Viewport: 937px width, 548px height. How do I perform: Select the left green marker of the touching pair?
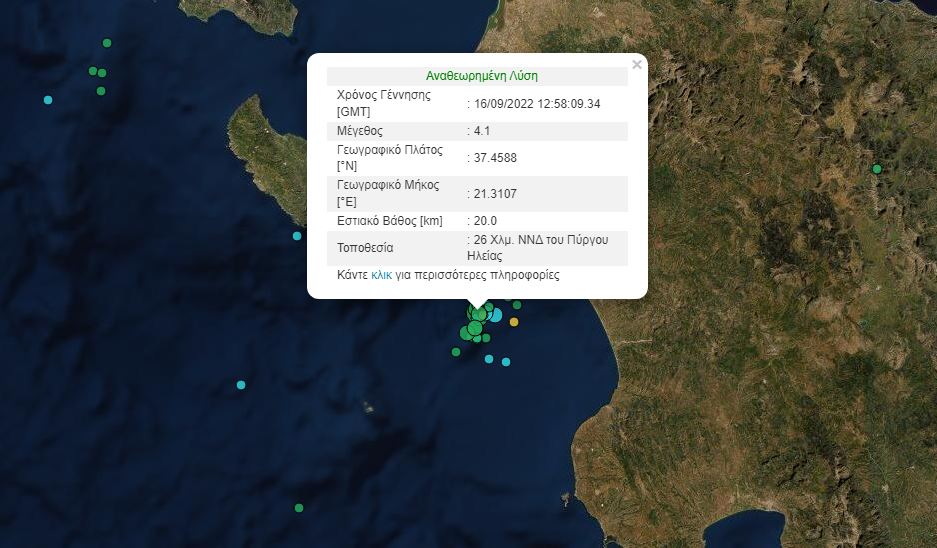tap(93, 71)
